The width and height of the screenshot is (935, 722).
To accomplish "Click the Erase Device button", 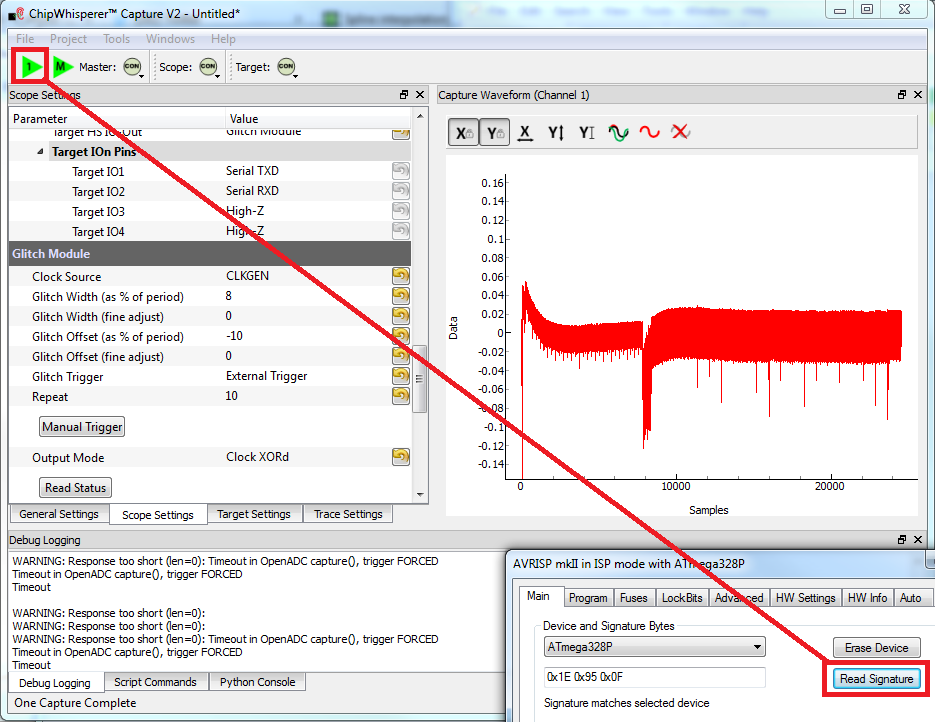I will (876, 648).
